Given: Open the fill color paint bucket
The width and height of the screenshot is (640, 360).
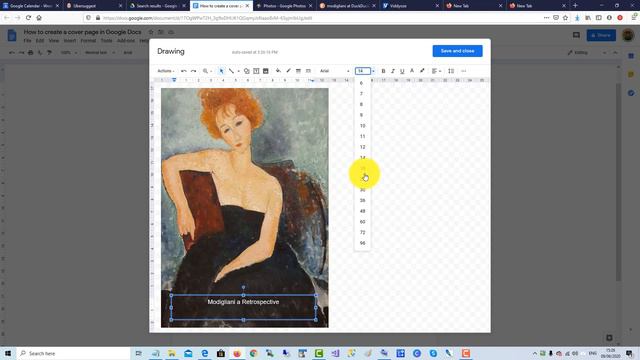Looking at the screenshot, I should (x=278, y=71).
